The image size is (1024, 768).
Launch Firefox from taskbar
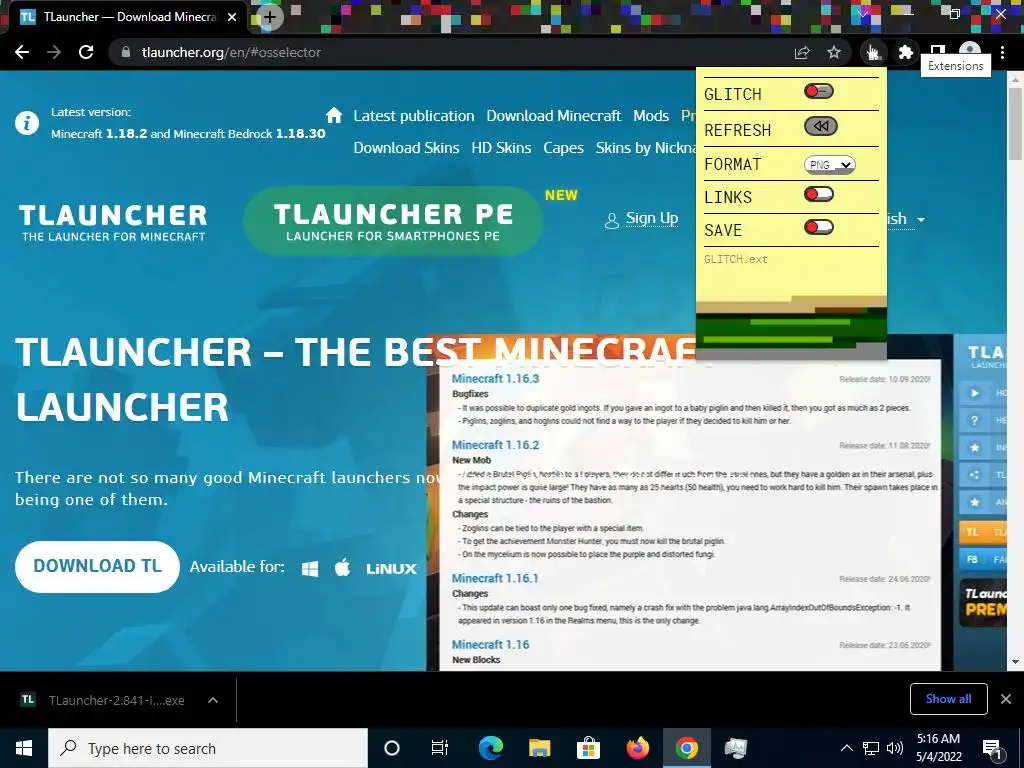[637, 748]
